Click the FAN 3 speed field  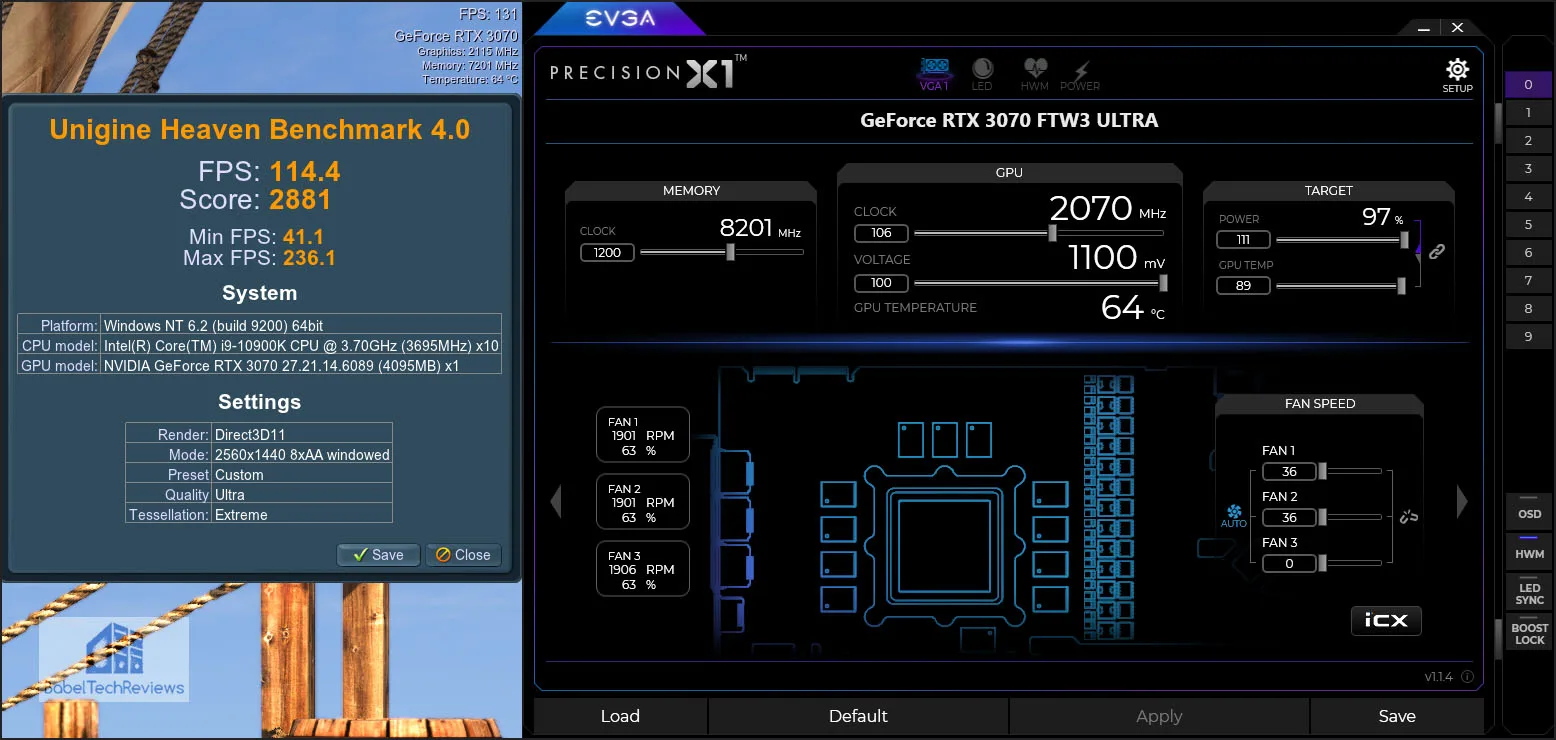coord(1289,563)
